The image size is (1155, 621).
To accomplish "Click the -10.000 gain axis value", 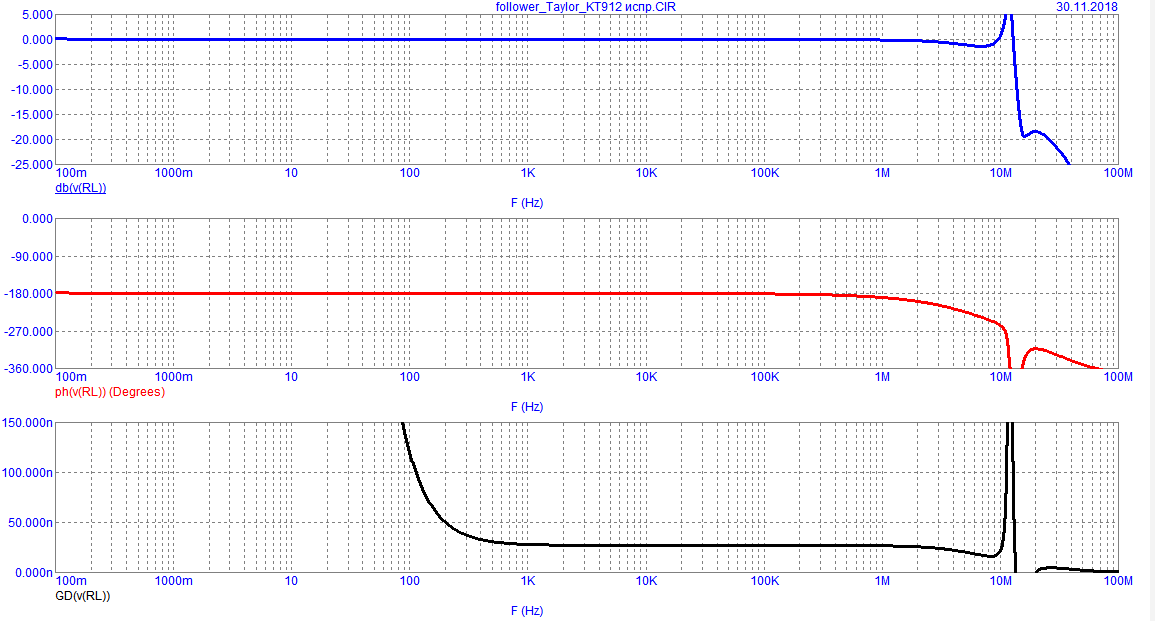I will pyautogui.click(x=32, y=90).
